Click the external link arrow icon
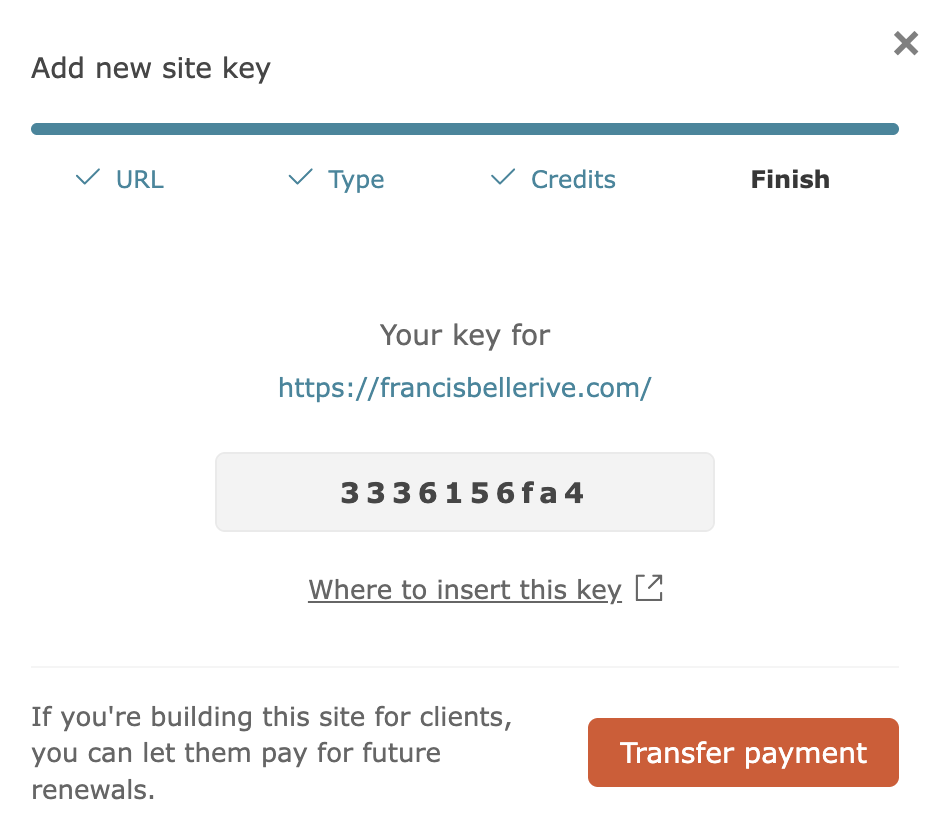Viewport: 934px width, 830px height. 650,589
